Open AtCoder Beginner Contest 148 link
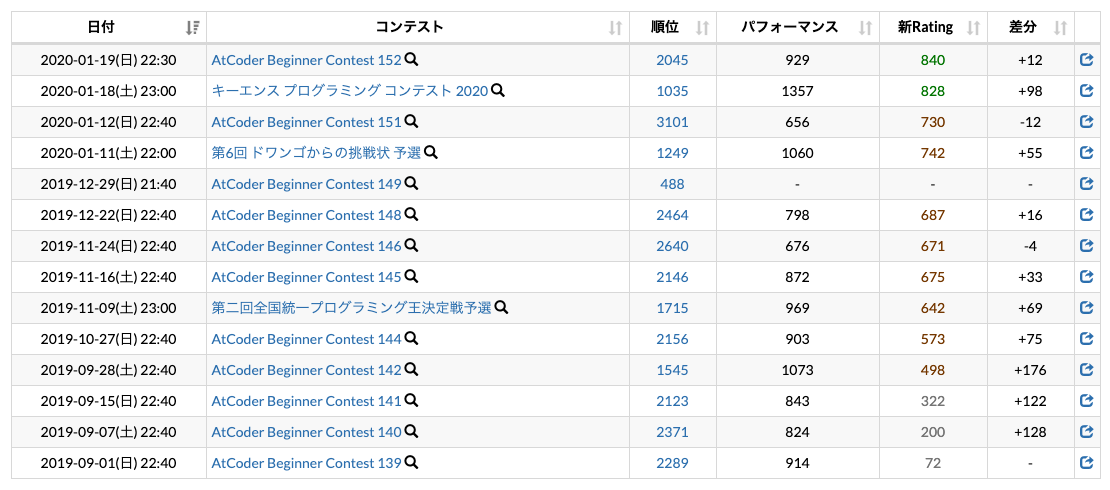 coord(307,215)
